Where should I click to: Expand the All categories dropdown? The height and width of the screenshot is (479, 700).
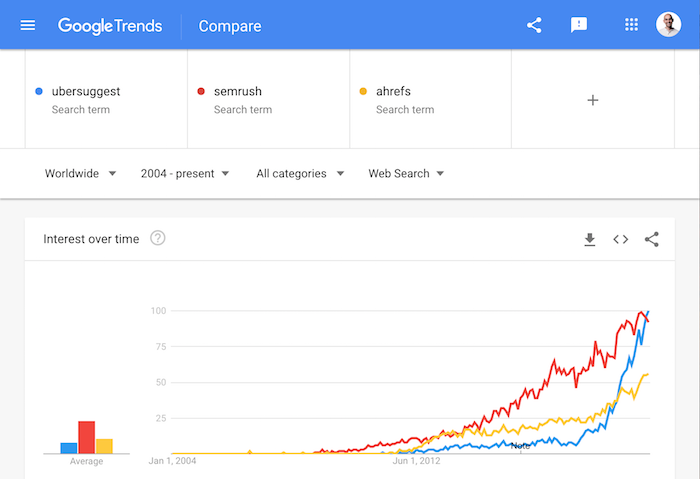coord(300,173)
